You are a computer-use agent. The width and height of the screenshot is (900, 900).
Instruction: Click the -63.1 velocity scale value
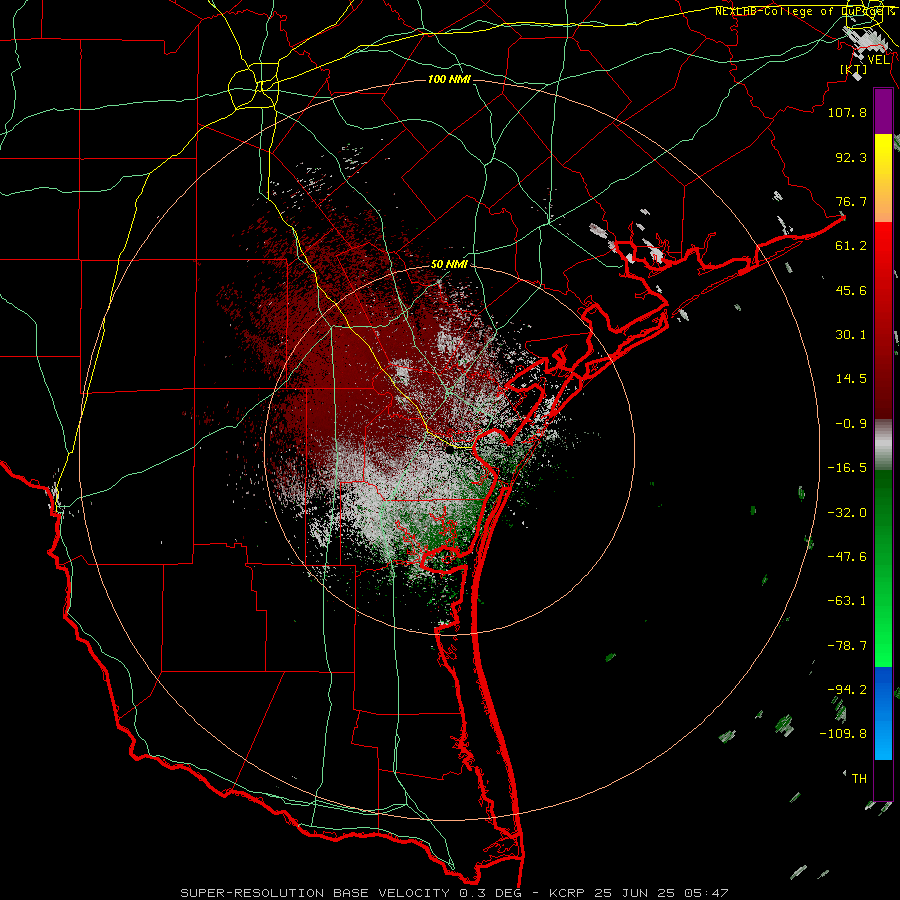847,601
